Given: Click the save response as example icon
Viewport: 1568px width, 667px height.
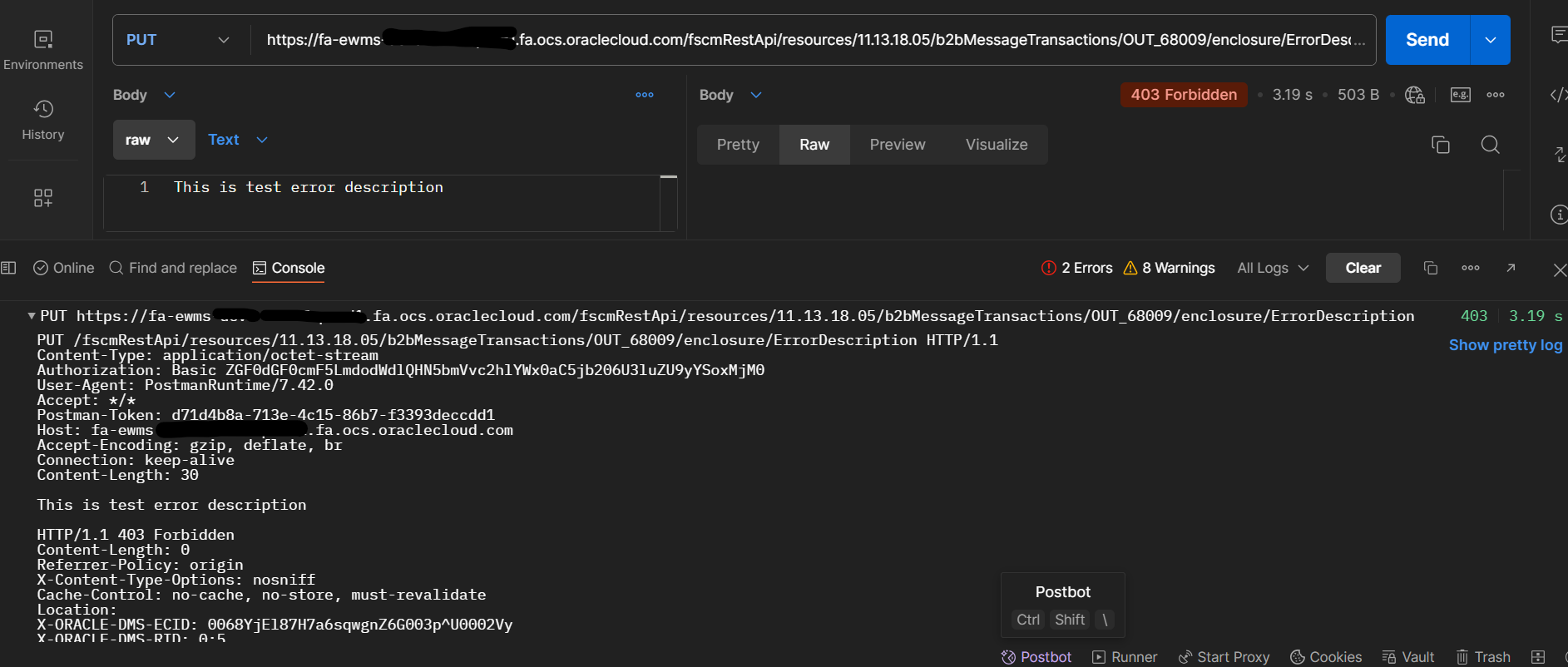Looking at the screenshot, I should pos(1461,95).
